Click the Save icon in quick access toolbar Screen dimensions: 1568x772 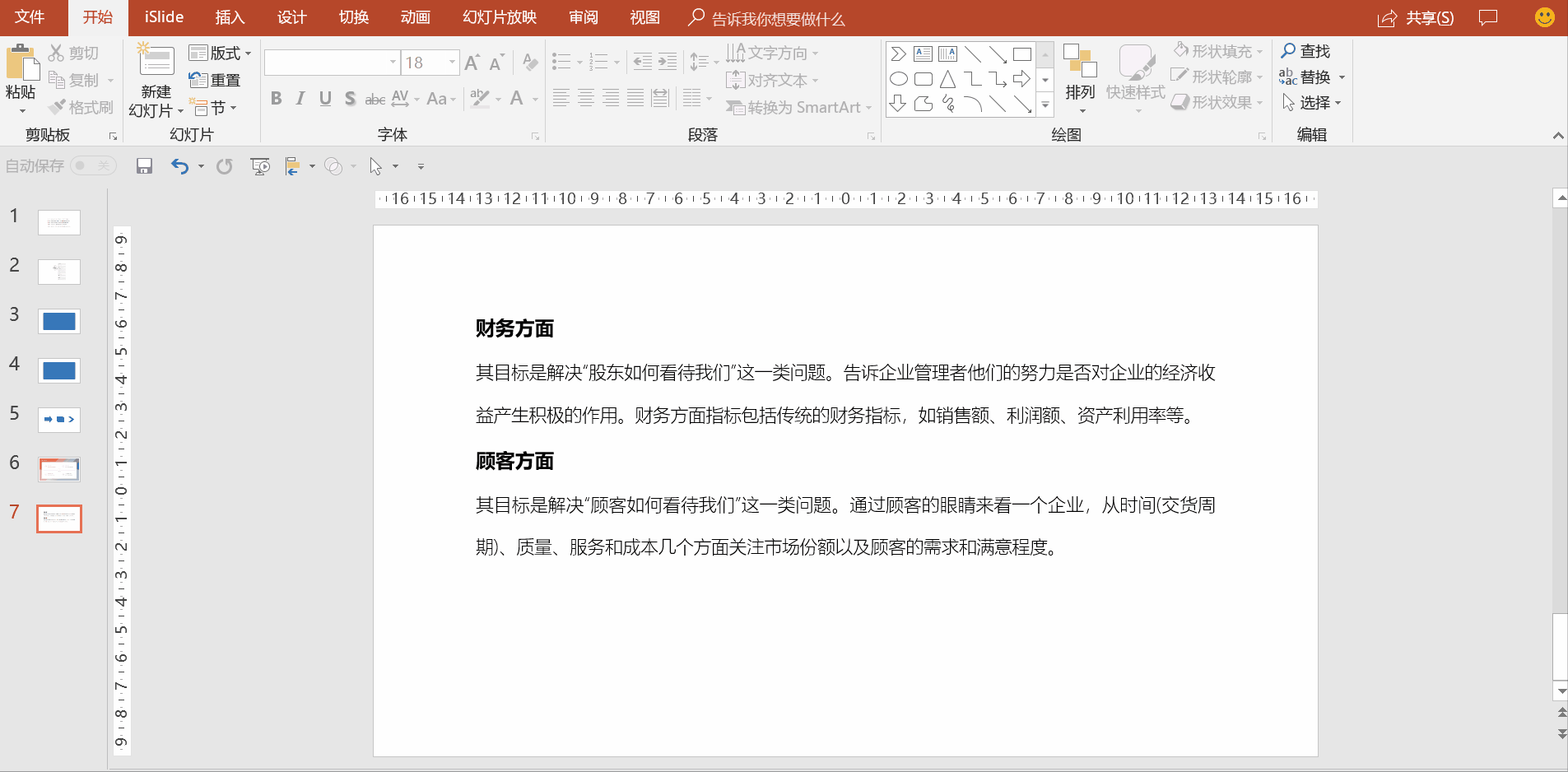[144, 166]
